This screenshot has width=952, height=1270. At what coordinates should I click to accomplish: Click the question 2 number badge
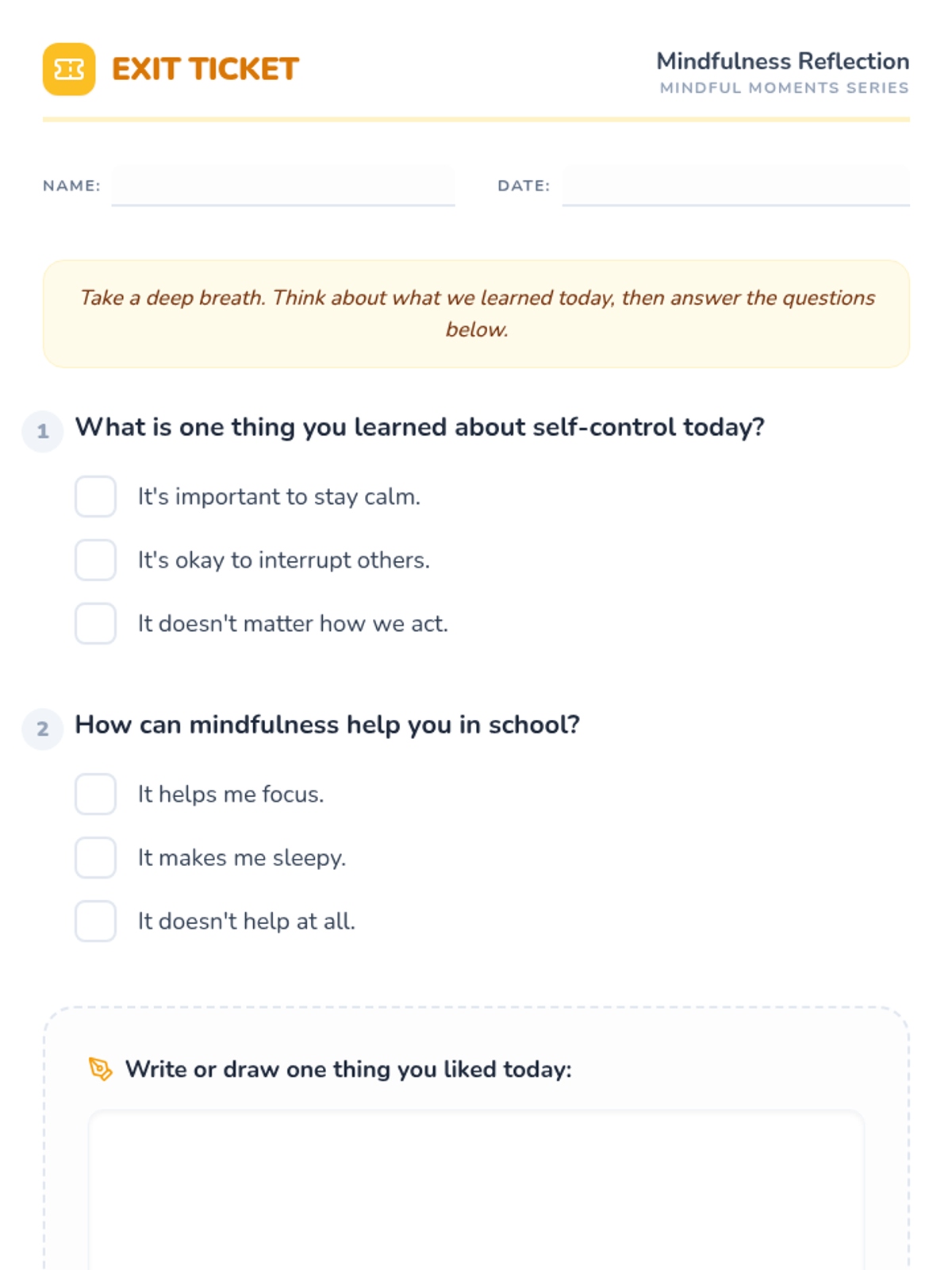click(x=43, y=729)
